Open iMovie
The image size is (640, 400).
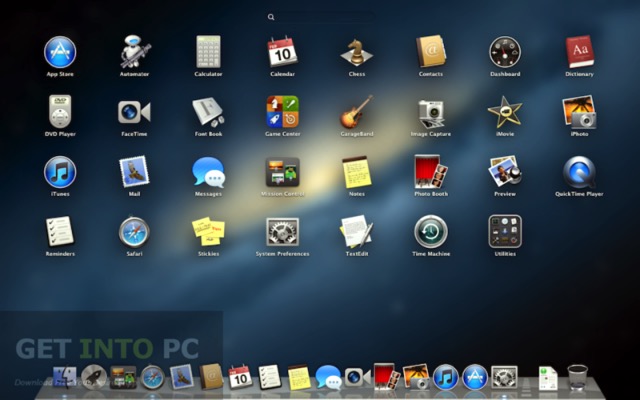[x=505, y=112]
